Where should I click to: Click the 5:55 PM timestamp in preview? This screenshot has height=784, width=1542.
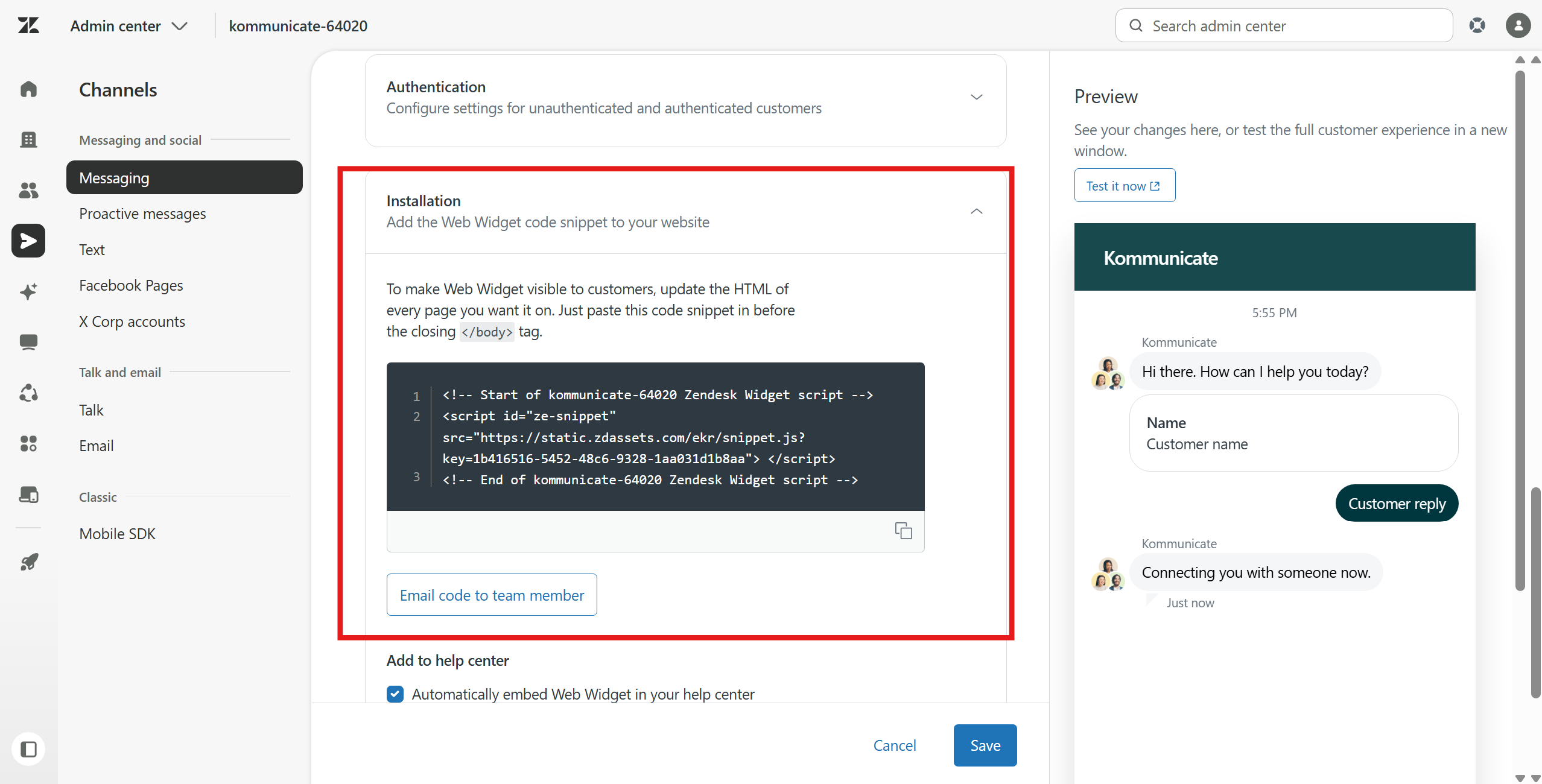1274,312
